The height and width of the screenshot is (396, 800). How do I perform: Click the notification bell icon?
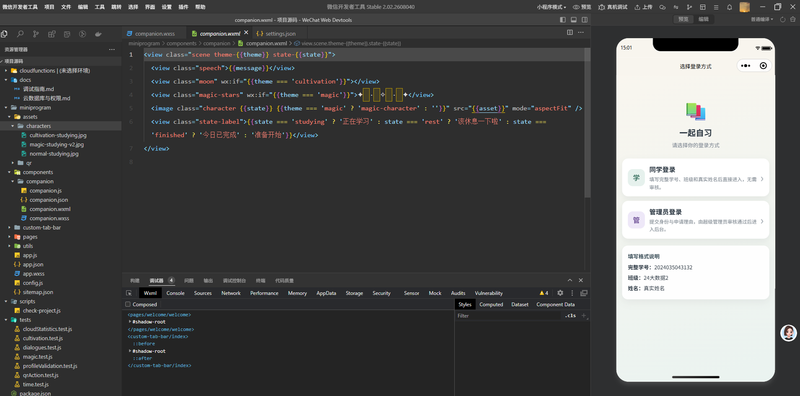730,7
